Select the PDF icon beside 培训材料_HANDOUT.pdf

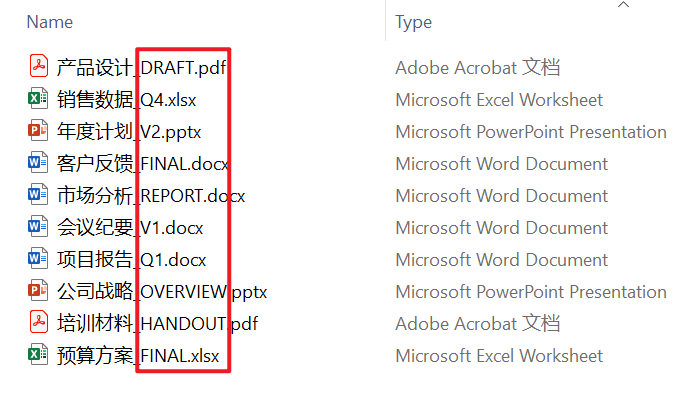(x=39, y=323)
